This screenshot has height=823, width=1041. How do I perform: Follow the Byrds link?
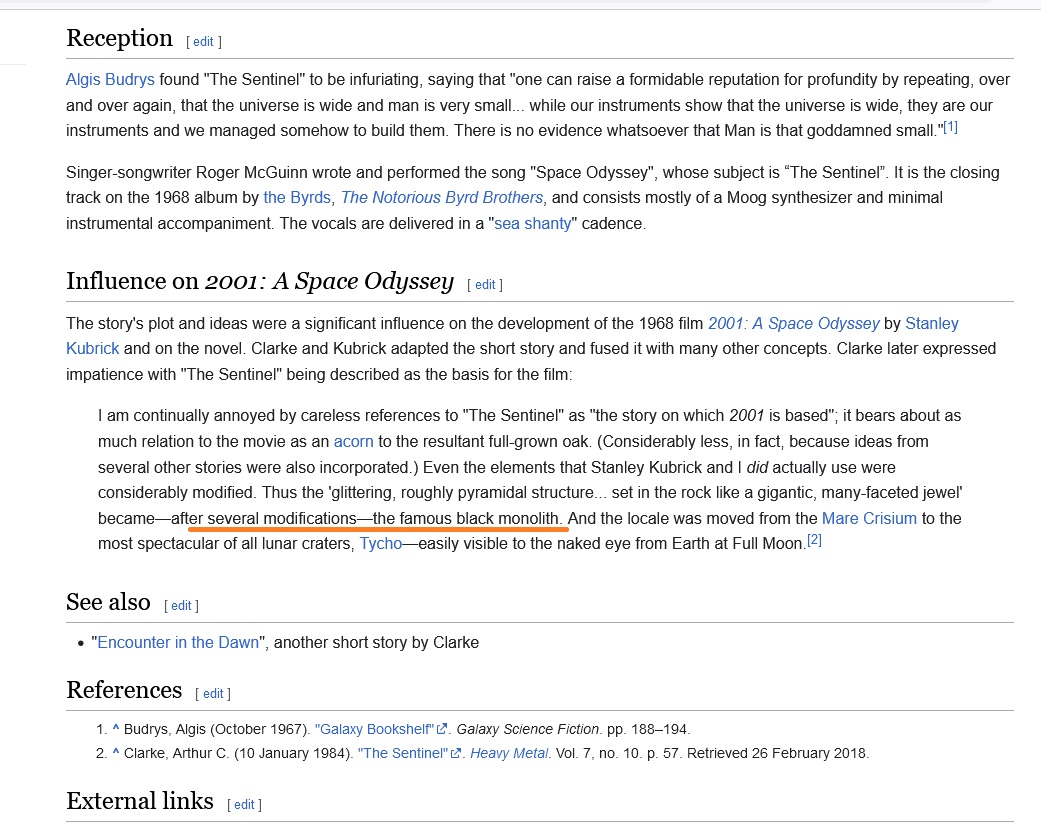(x=297, y=198)
